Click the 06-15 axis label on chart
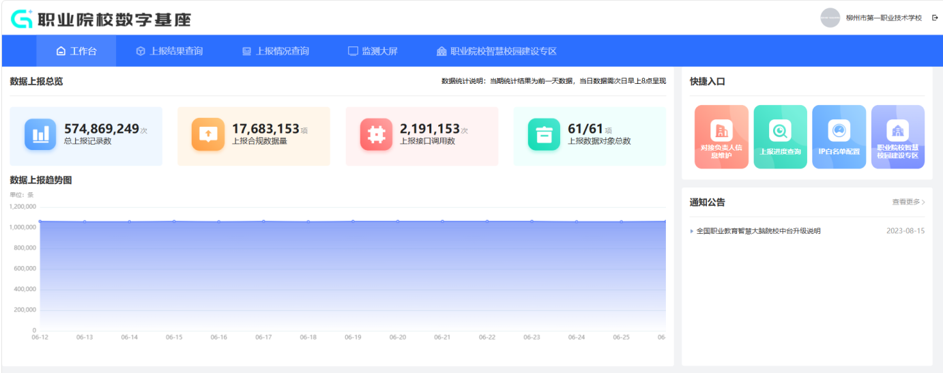This screenshot has height=373, width=943. coord(174,338)
